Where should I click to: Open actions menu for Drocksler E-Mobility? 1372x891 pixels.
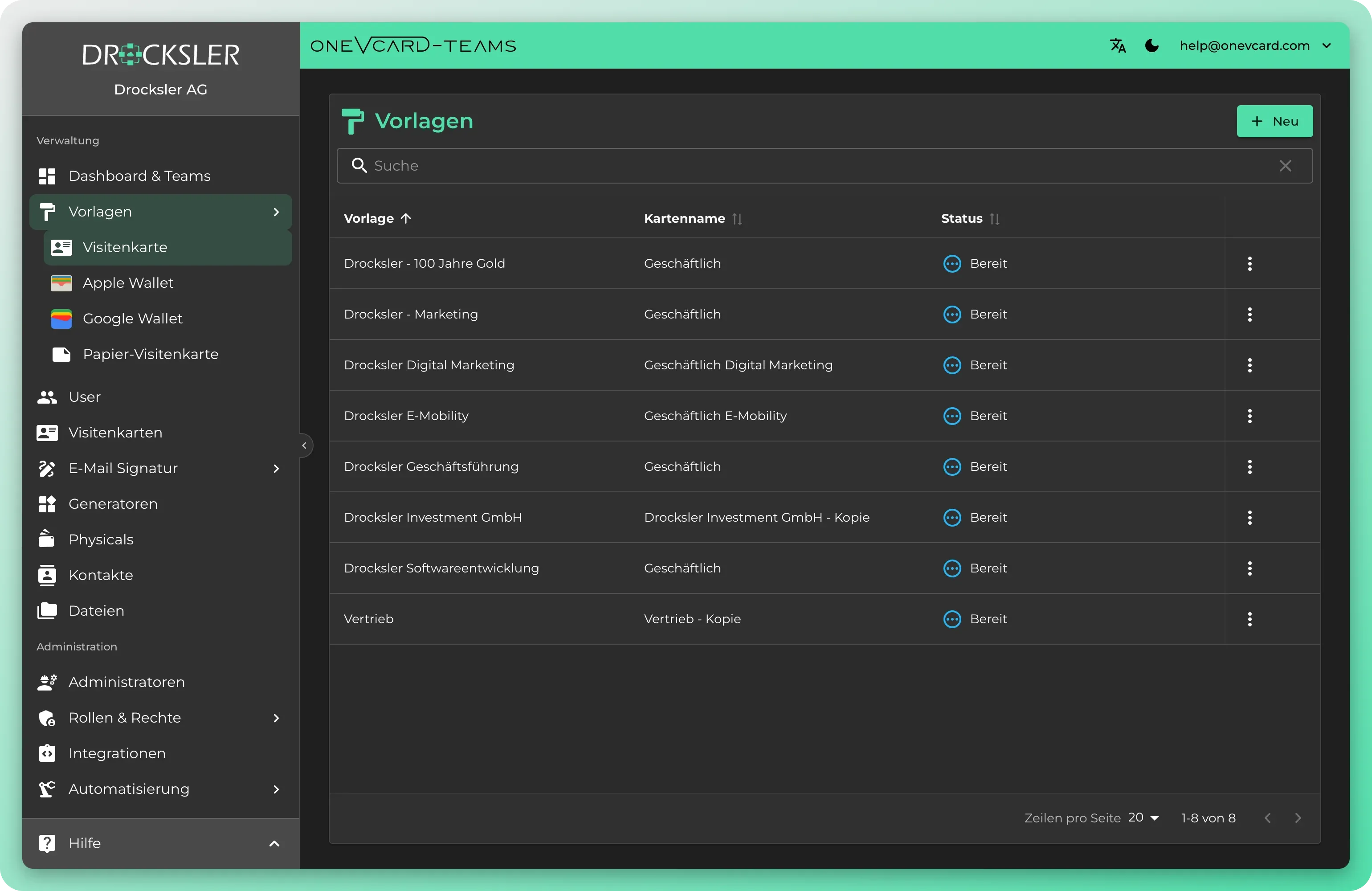pos(1249,416)
